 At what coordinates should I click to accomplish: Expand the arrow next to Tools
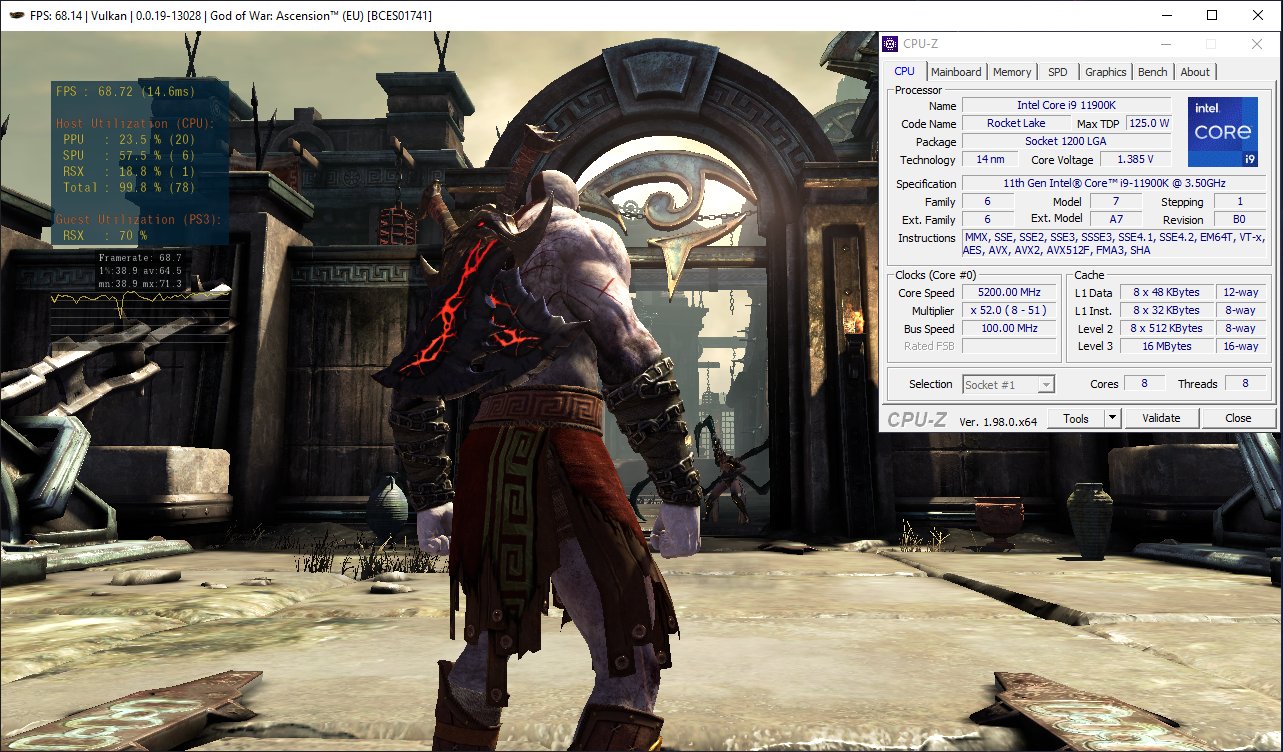coord(1110,417)
